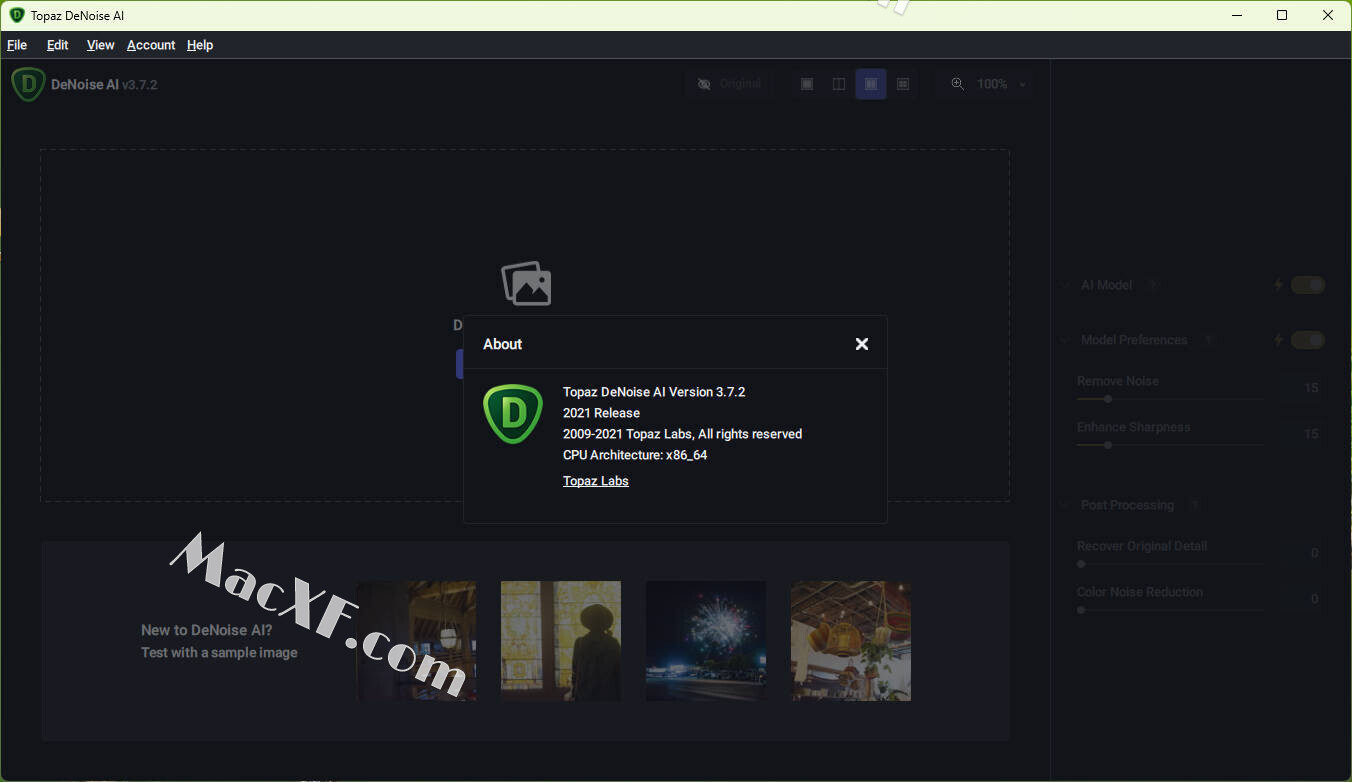
Task: Click the lightning bolt icon beside AI Model
Action: pos(1277,285)
